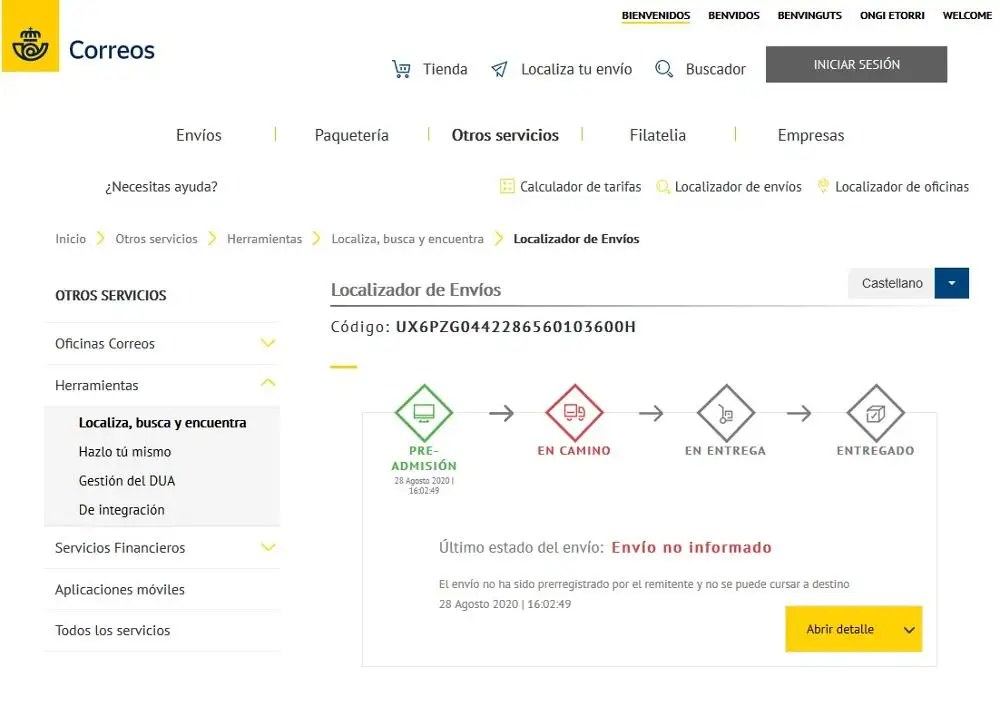
Task: Open the Empresas main menu
Action: coord(811,135)
